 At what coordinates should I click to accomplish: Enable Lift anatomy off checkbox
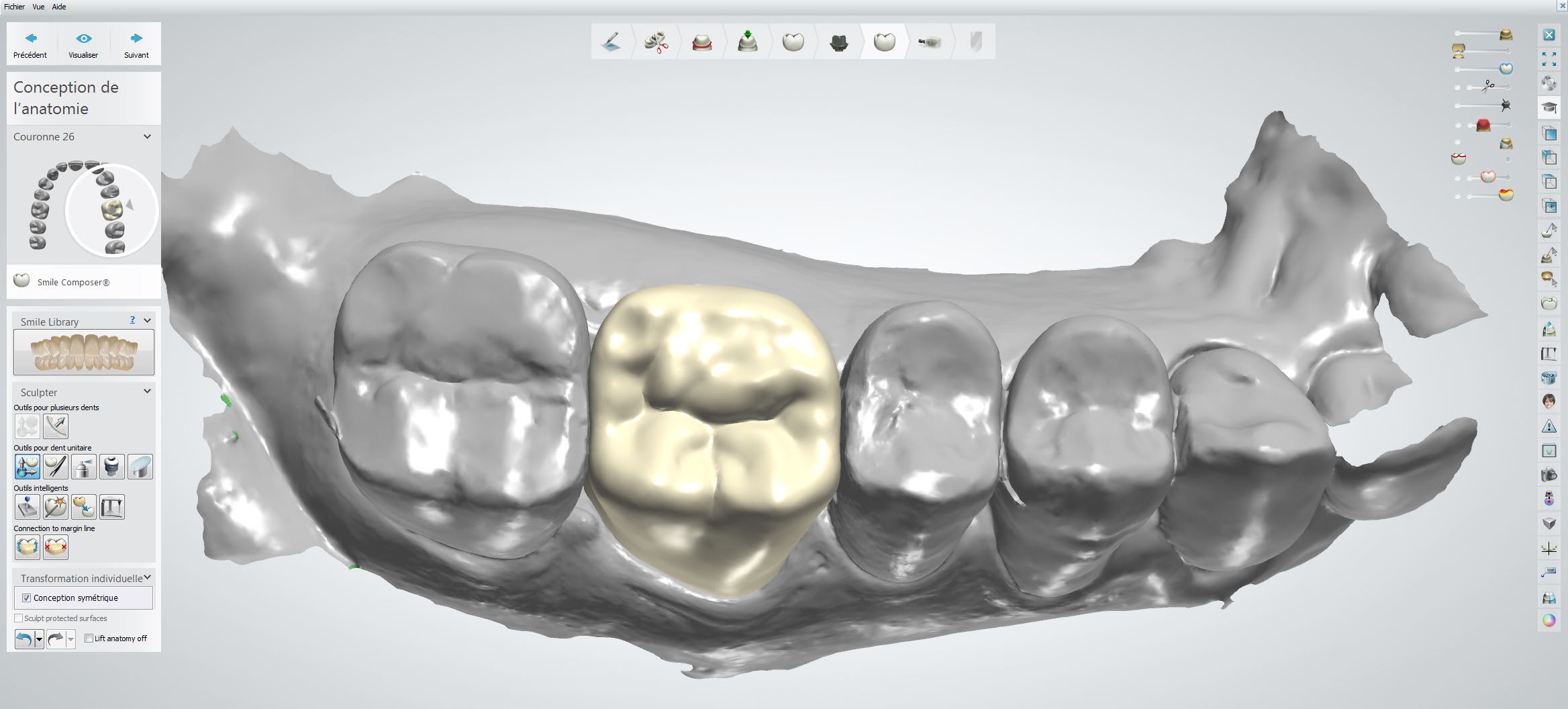[89, 639]
